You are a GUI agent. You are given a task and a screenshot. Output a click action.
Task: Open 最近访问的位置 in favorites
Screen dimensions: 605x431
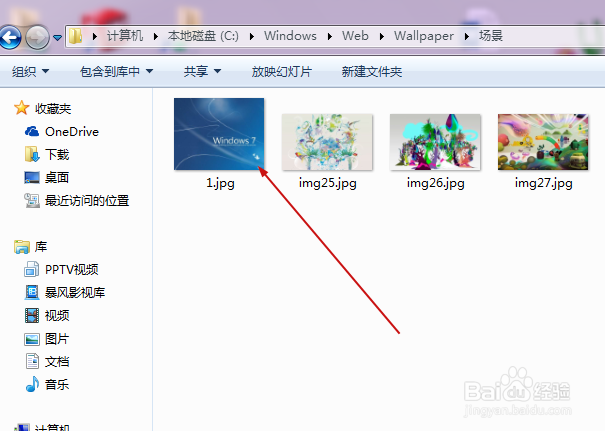tap(87, 201)
